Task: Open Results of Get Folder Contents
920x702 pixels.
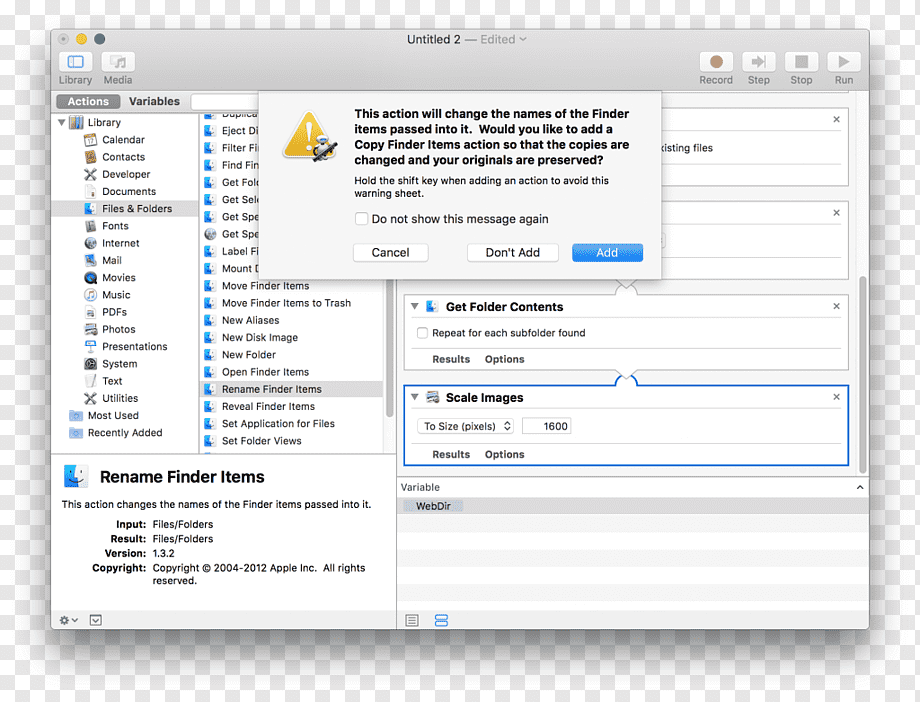Action: [x=451, y=359]
